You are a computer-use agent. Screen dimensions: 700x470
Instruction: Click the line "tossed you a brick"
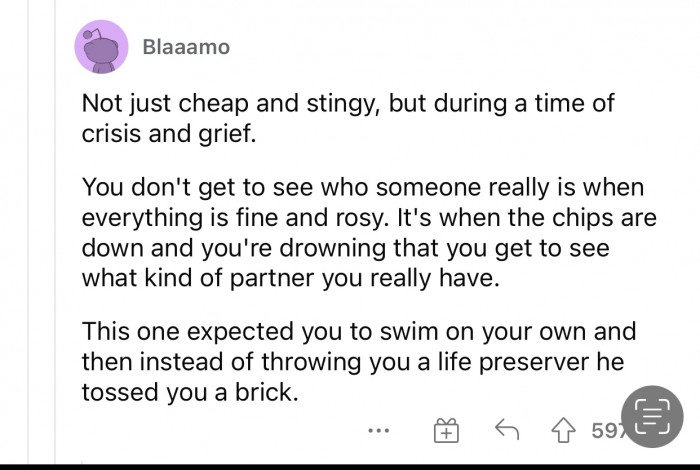point(190,391)
